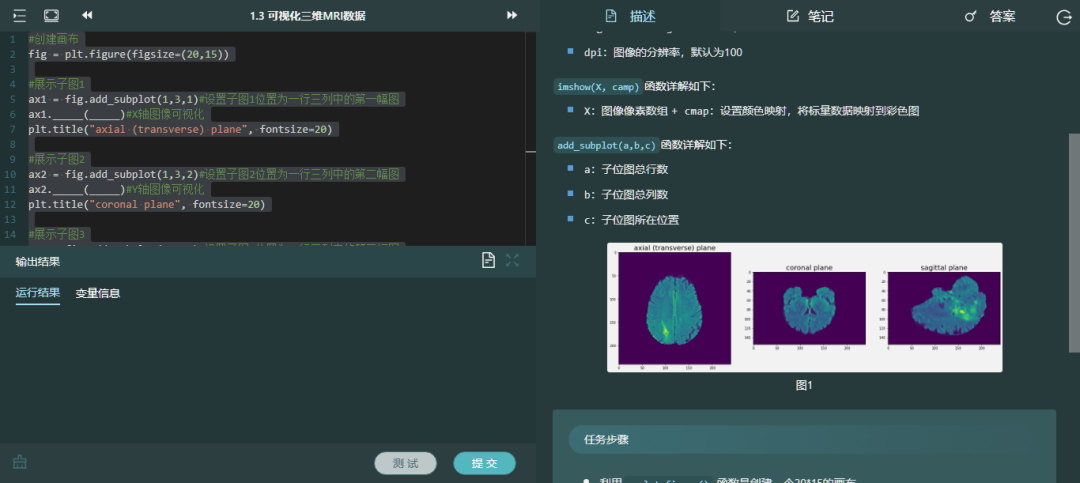Click the Figure 1 MRI planes image

tap(804, 307)
